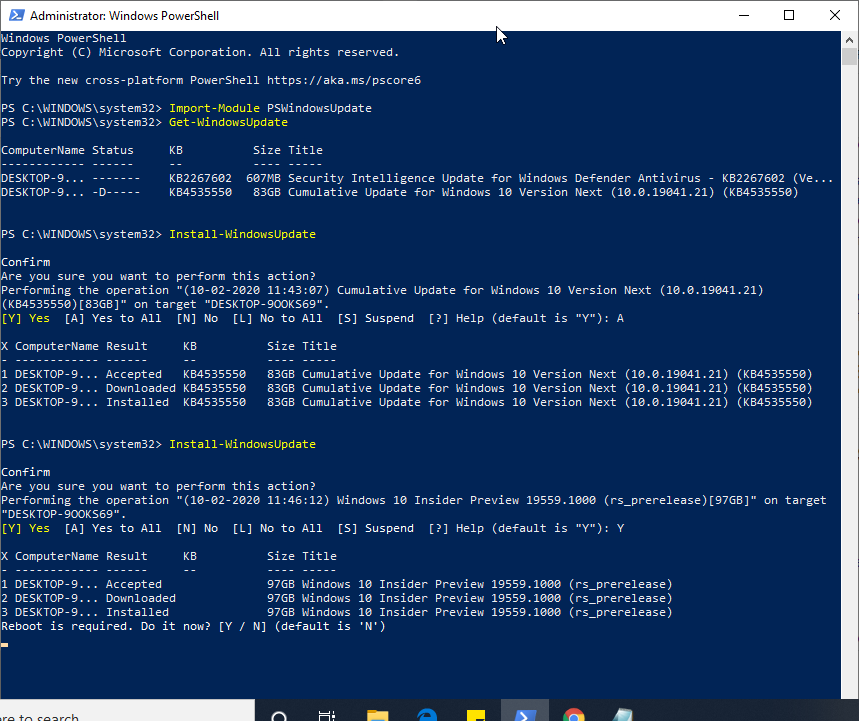Image resolution: width=859 pixels, height=721 pixels.
Task: Click the '[S] Suspend' option in the second prompt
Action: [x=375, y=528]
